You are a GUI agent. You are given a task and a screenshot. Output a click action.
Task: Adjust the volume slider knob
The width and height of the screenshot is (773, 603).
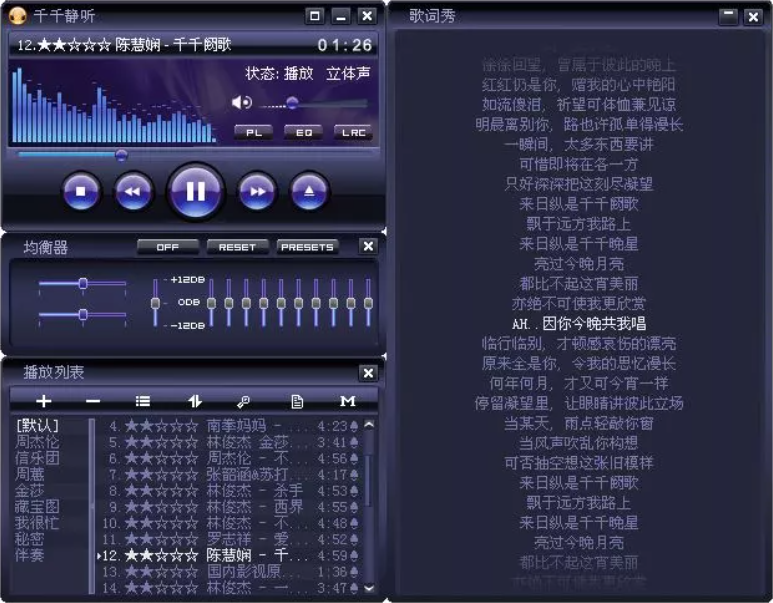[292, 103]
